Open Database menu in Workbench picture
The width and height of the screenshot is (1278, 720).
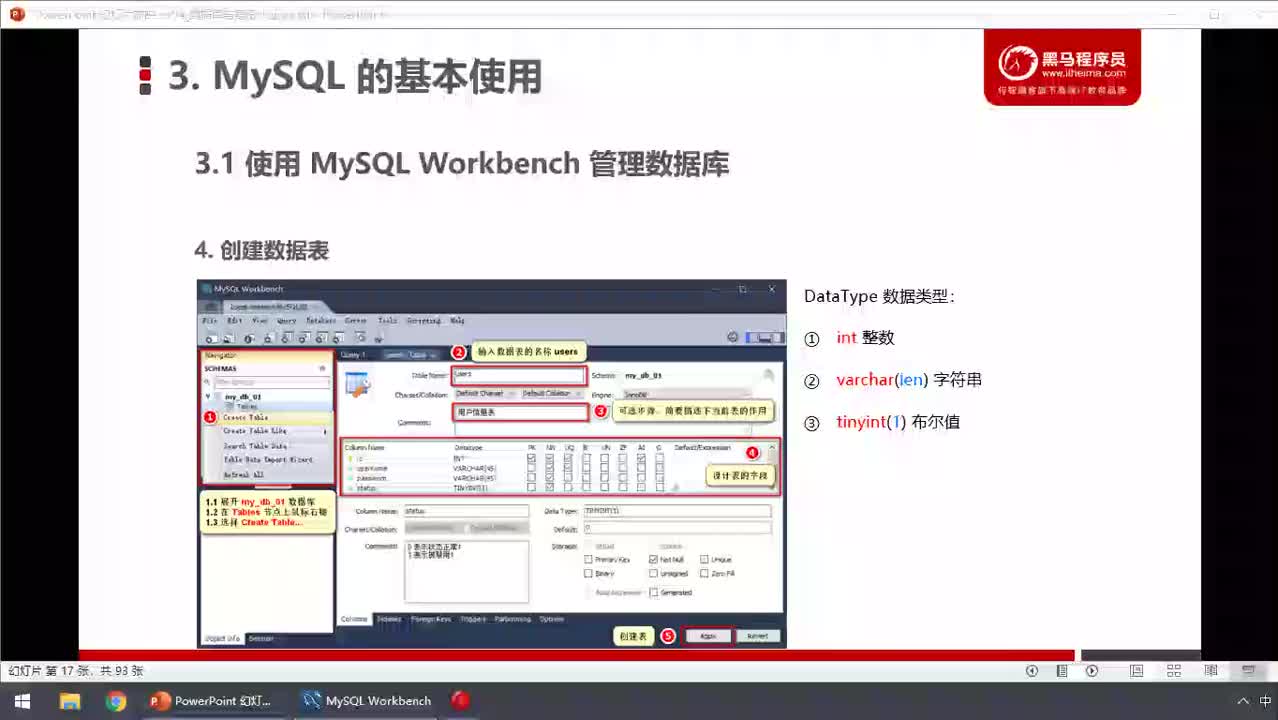(320, 321)
